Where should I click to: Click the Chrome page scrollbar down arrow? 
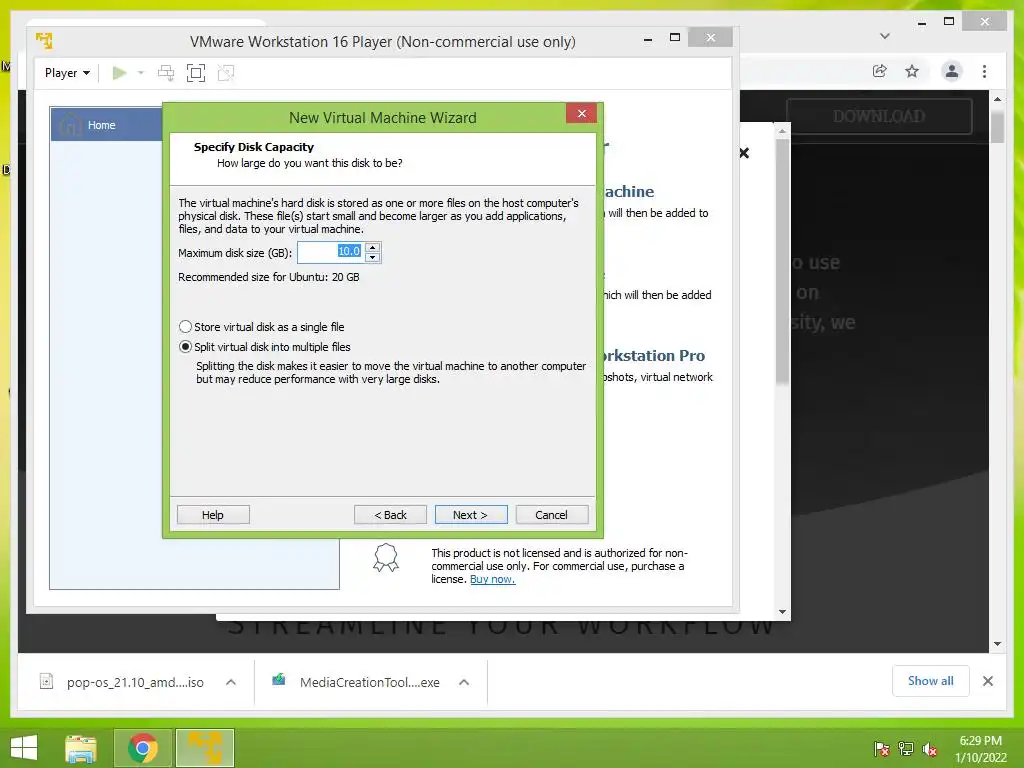tap(997, 644)
